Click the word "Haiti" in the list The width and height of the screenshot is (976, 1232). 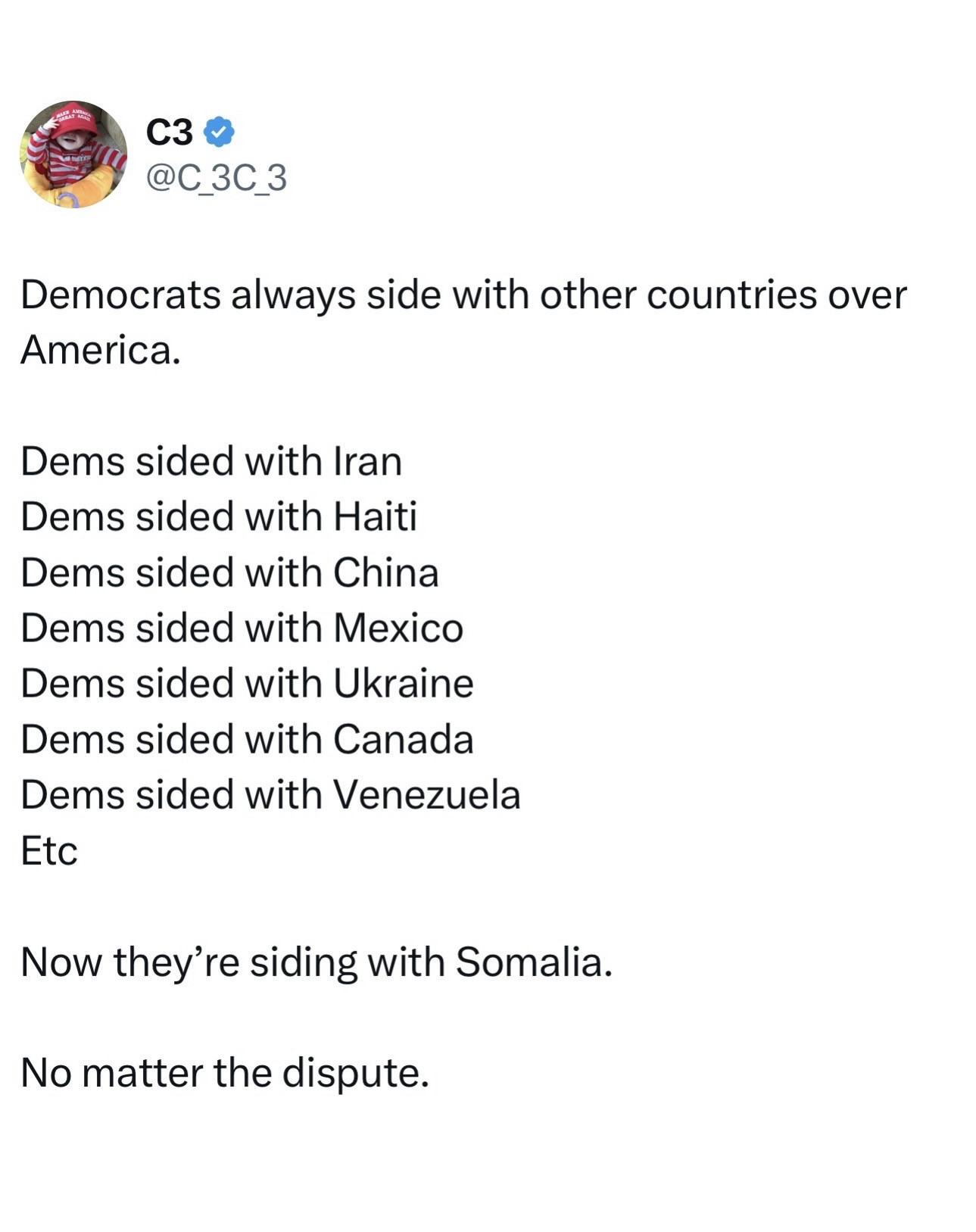point(375,516)
